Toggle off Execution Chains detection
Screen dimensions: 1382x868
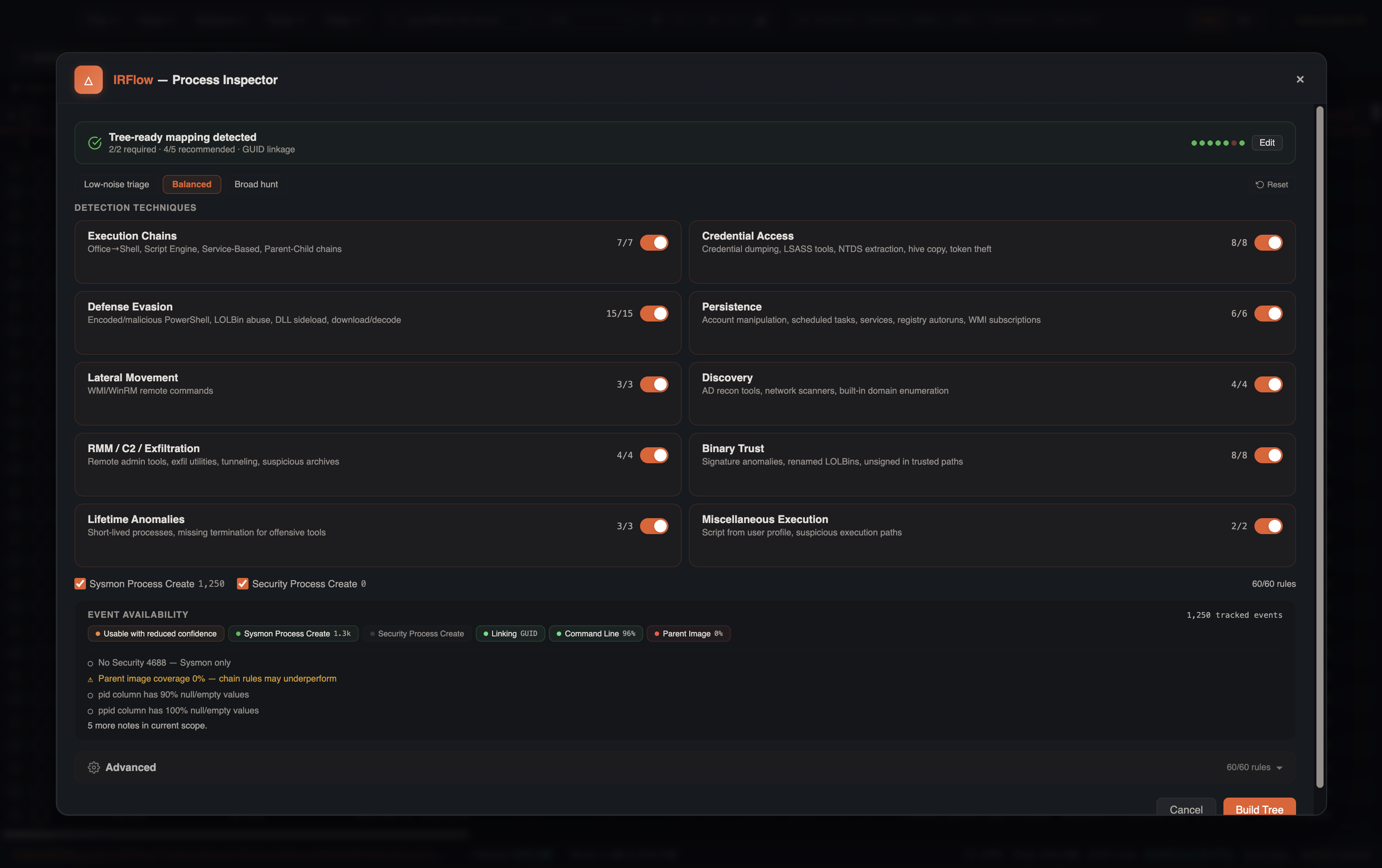coord(654,243)
